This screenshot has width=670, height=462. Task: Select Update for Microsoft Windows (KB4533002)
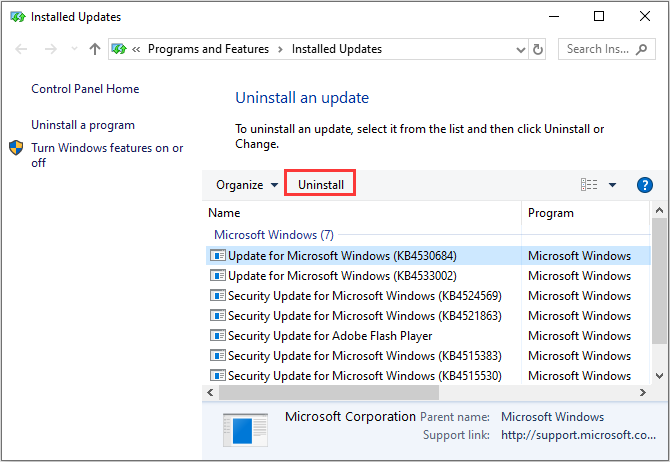(428, 276)
